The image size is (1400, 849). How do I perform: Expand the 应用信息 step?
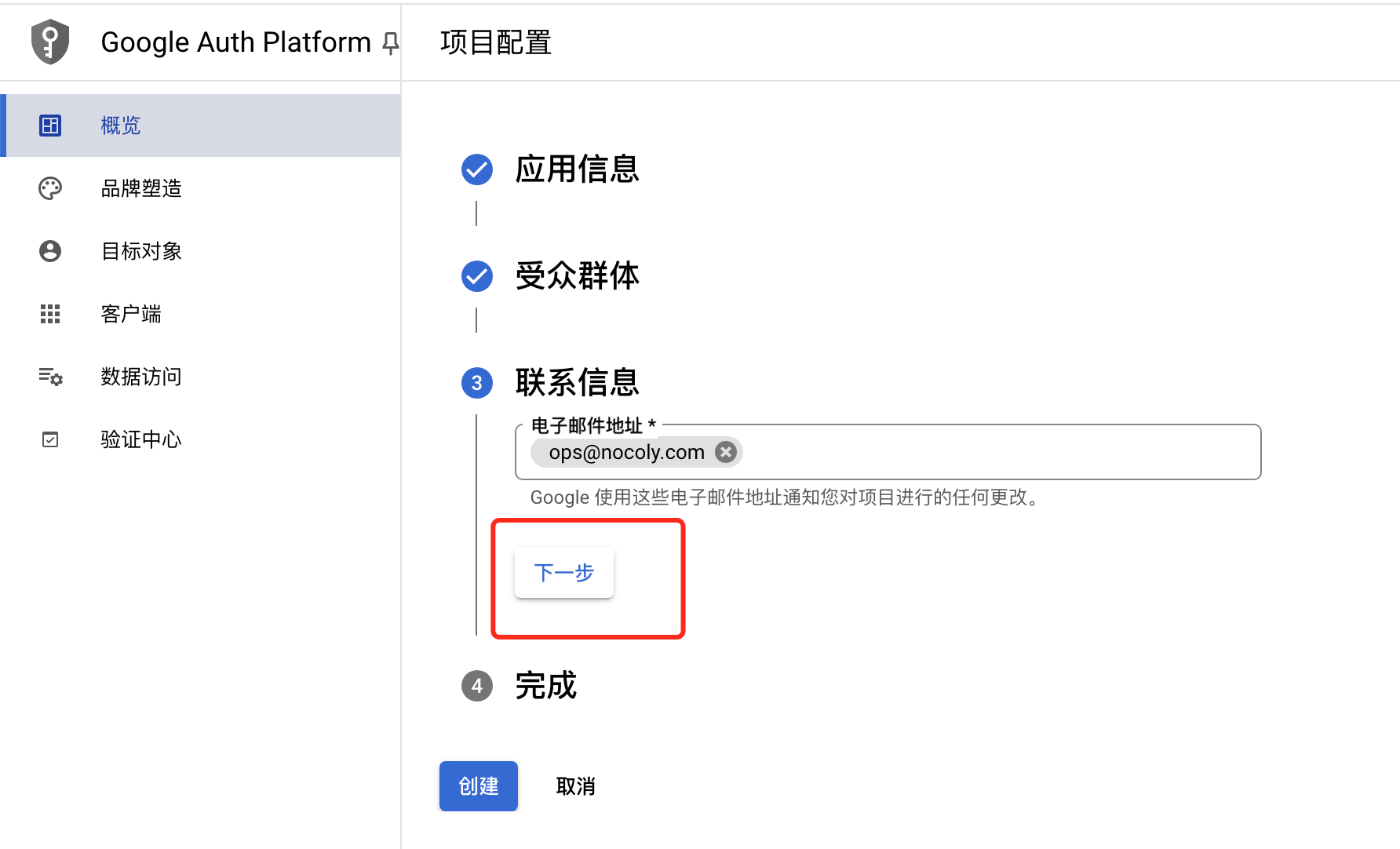click(x=578, y=169)
